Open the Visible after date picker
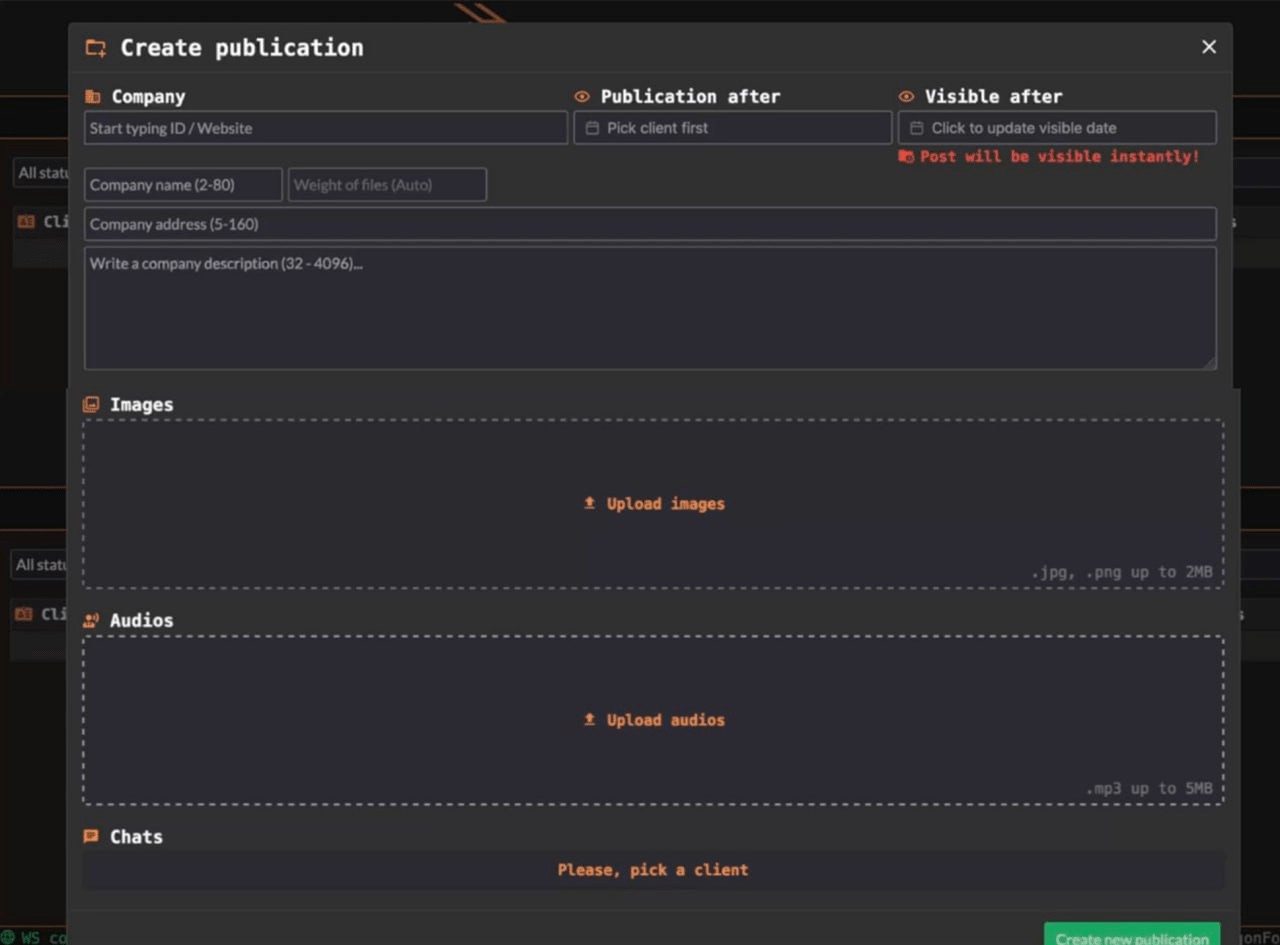This screenshot has width=1280, height=945. click(1056, 127)
